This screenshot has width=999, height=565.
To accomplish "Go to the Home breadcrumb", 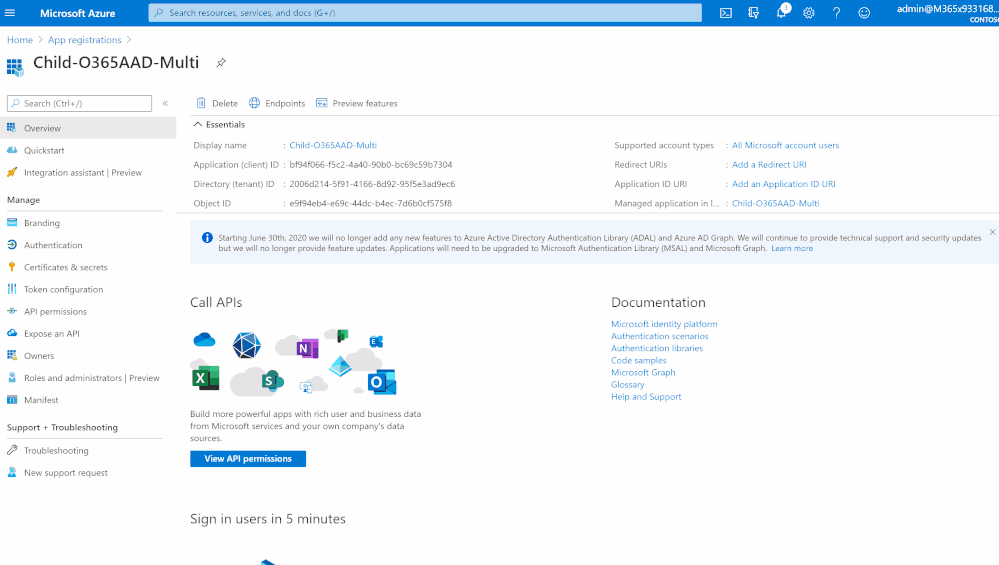I will click(20, 39).
